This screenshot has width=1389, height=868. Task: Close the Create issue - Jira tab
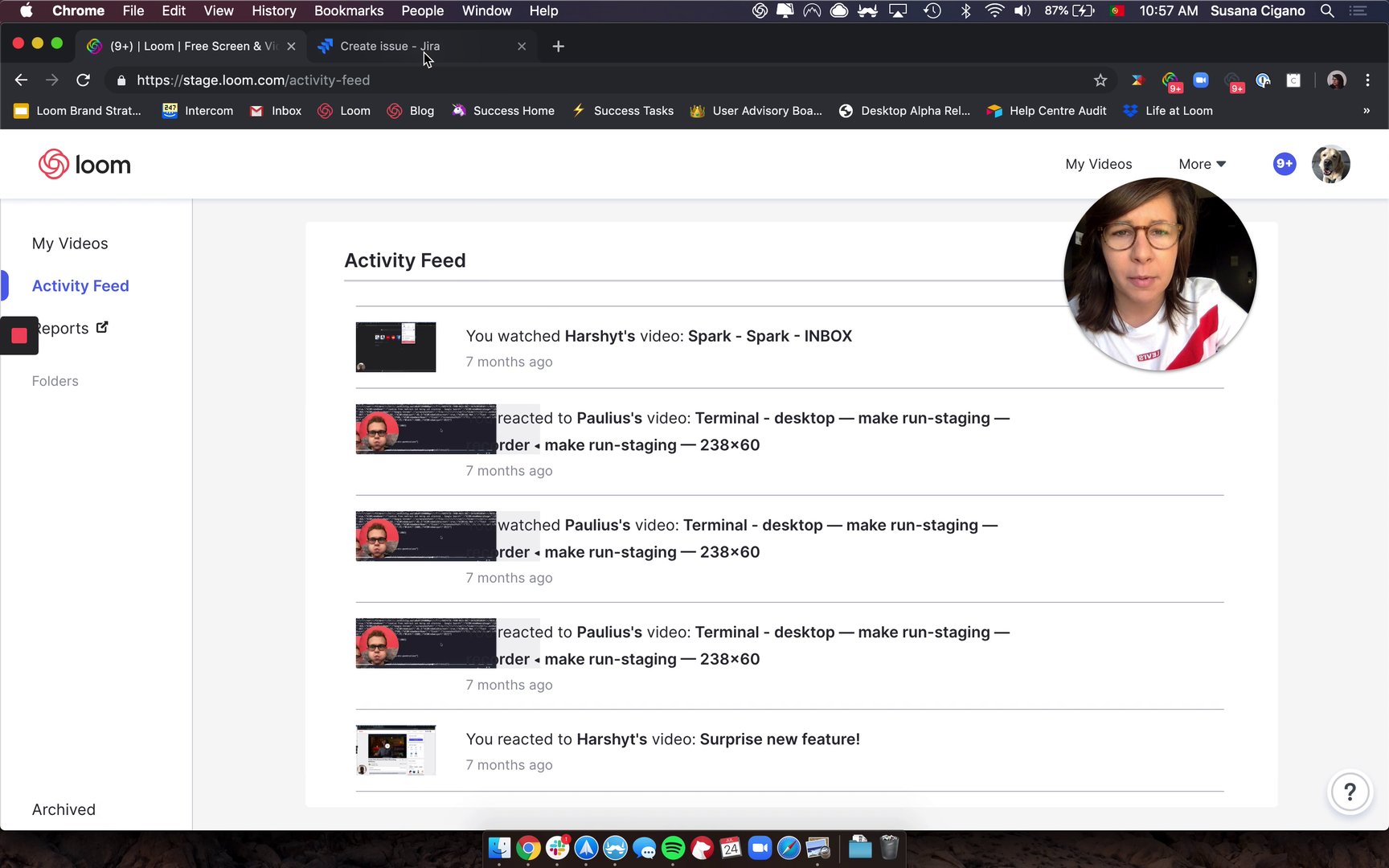pyautogui.click(x=522, y=47)
